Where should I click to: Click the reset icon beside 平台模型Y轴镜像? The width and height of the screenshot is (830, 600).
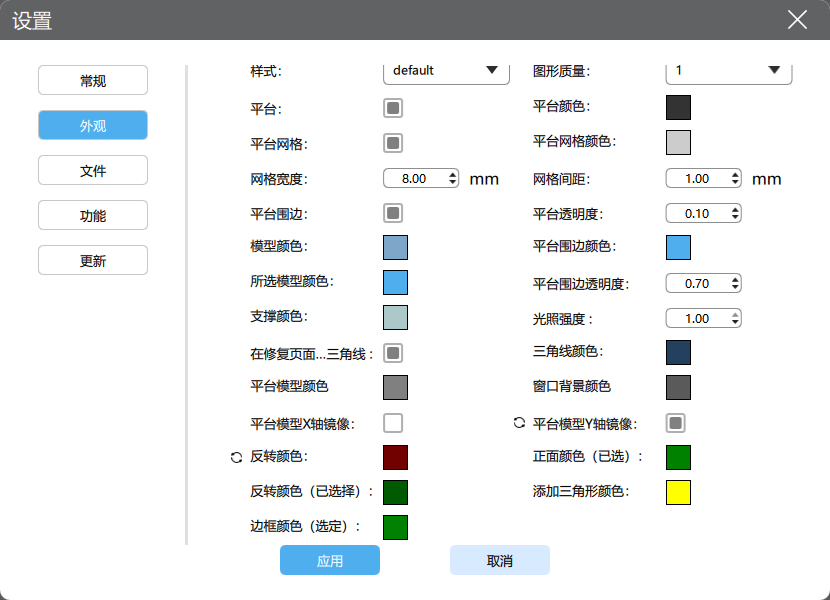(519, 422)
